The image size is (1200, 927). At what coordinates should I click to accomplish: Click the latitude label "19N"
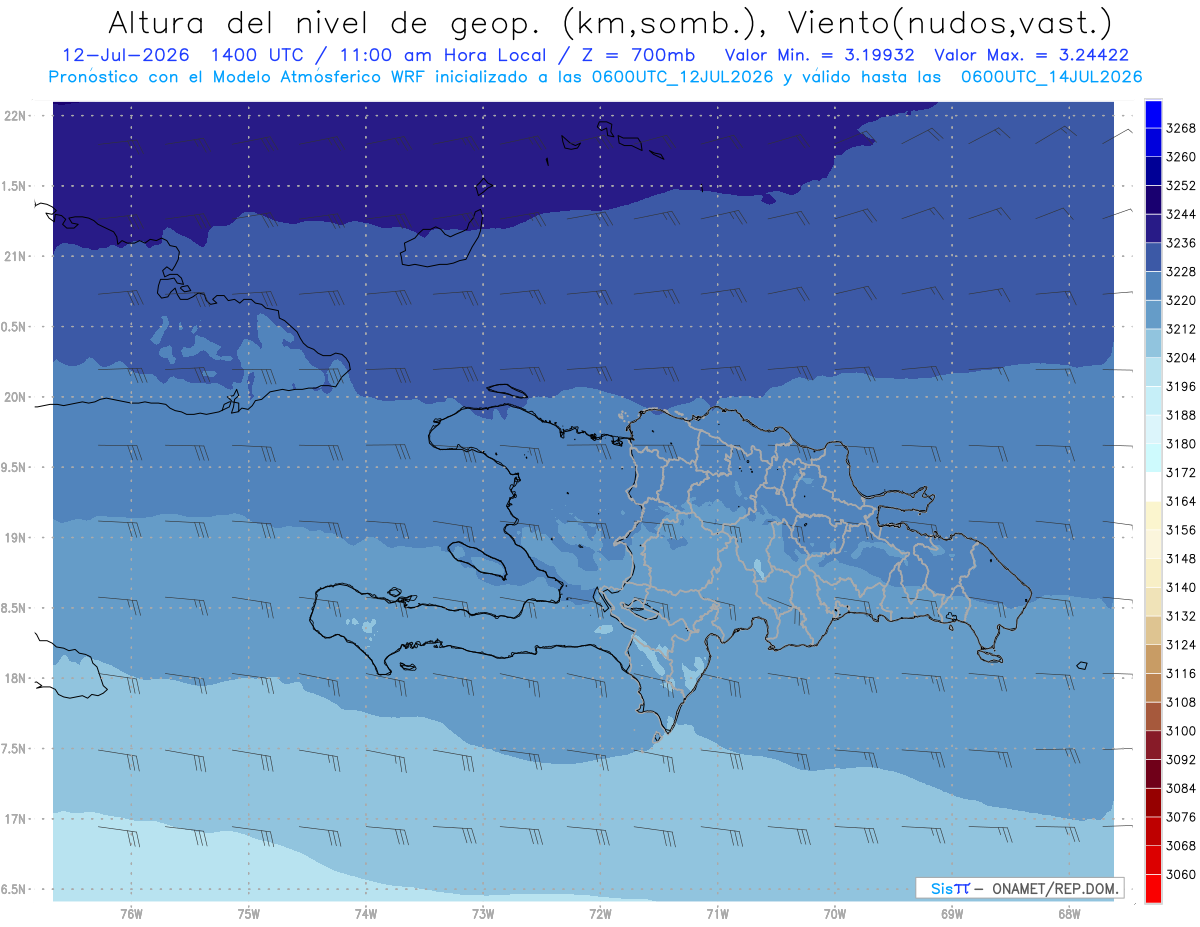[x=16, y=538]
